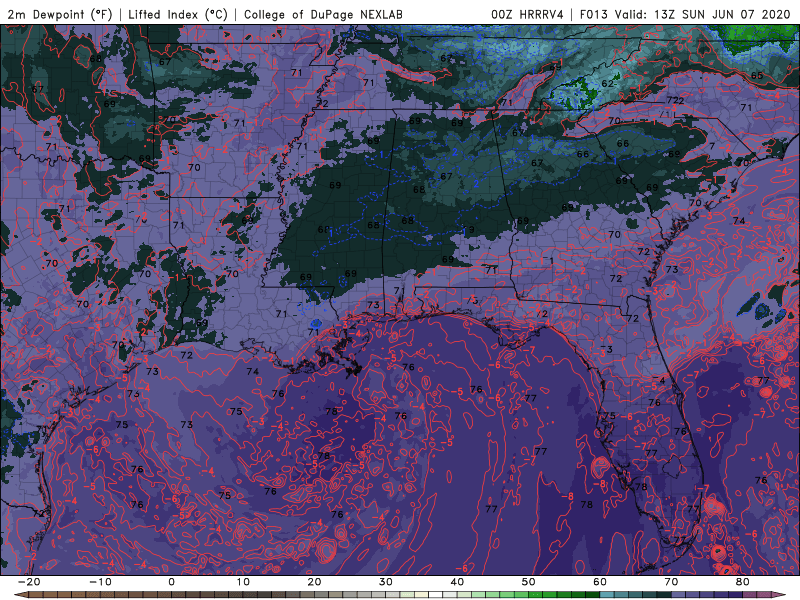The image size is (800, 600).
Task: Click the 10 label on the color scale
Action: [x=243, y=582]
